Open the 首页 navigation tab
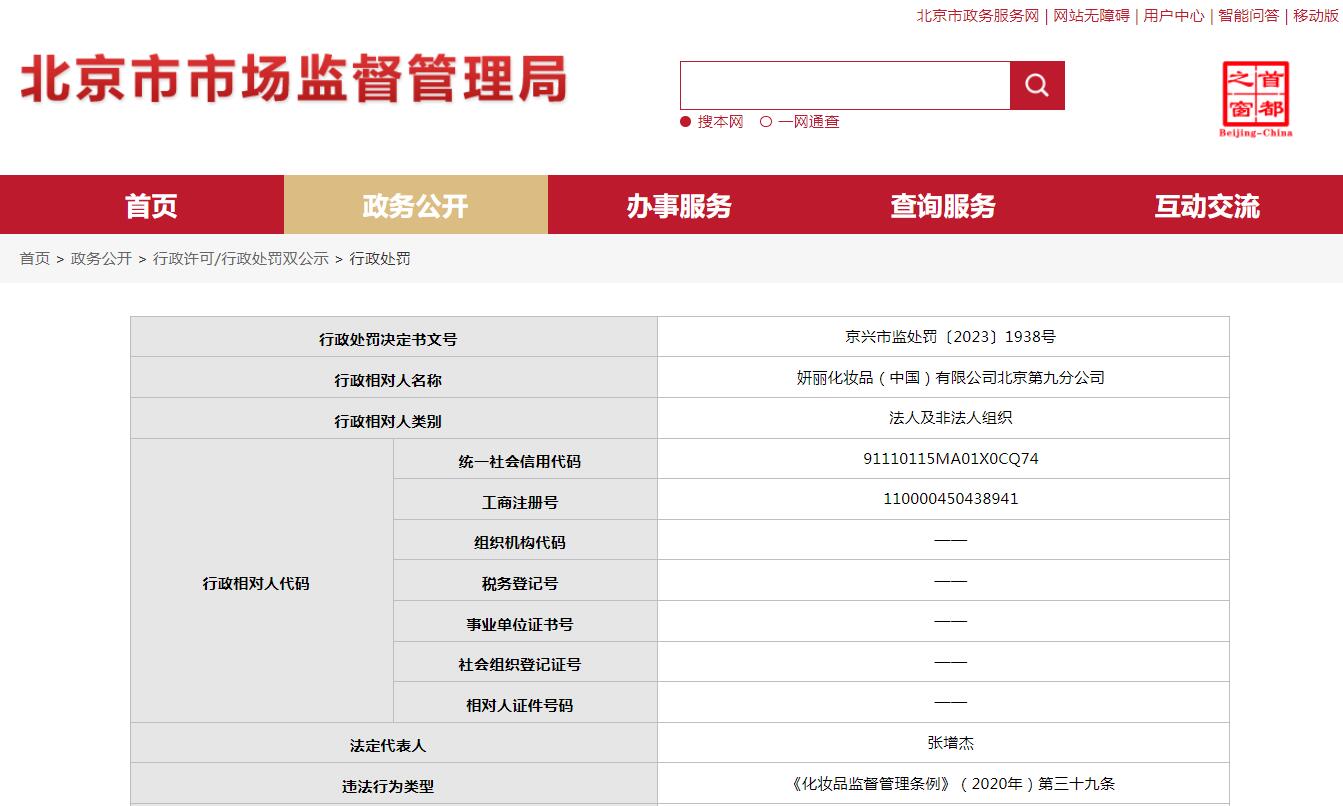Screen dimensions: 1343x806 point(152,205)
